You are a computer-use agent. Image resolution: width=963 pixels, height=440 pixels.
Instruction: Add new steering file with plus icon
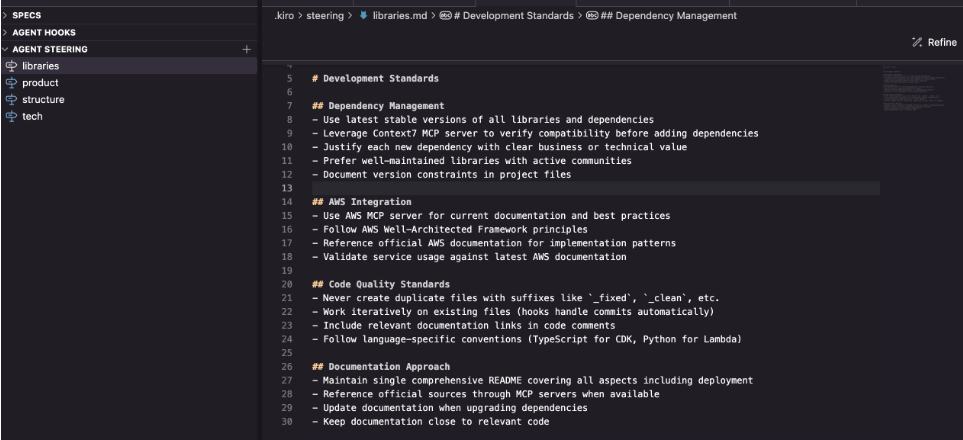247,49
